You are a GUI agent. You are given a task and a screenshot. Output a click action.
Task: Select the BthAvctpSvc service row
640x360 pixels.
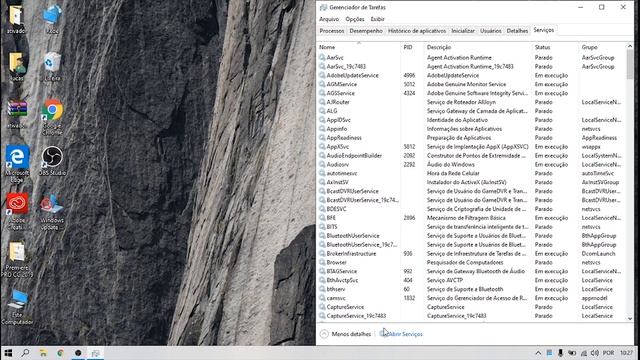pyautogui.click(x=471, y=280)
